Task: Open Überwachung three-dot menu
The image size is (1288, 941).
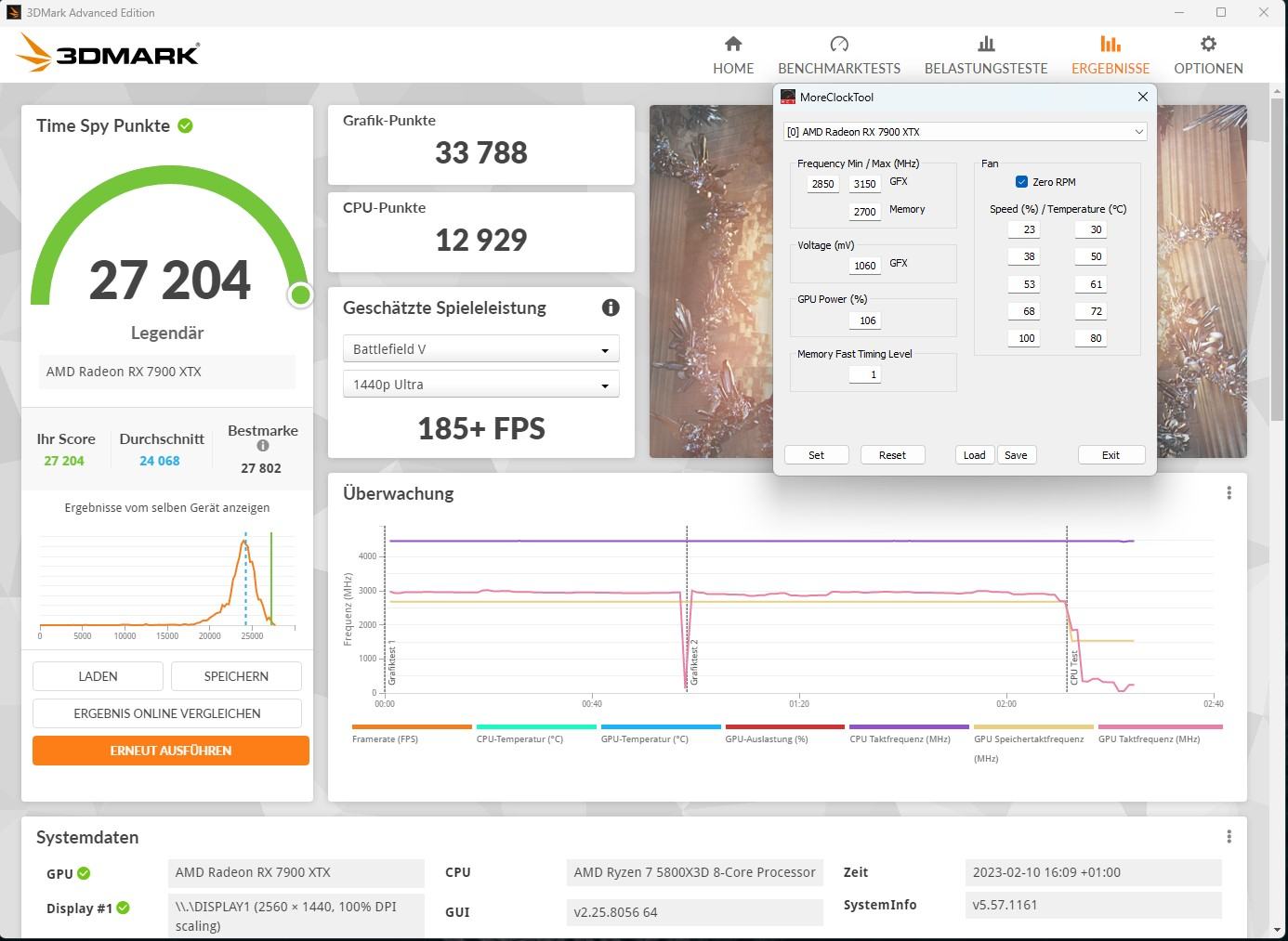Action: click(x=1229, y=493)
